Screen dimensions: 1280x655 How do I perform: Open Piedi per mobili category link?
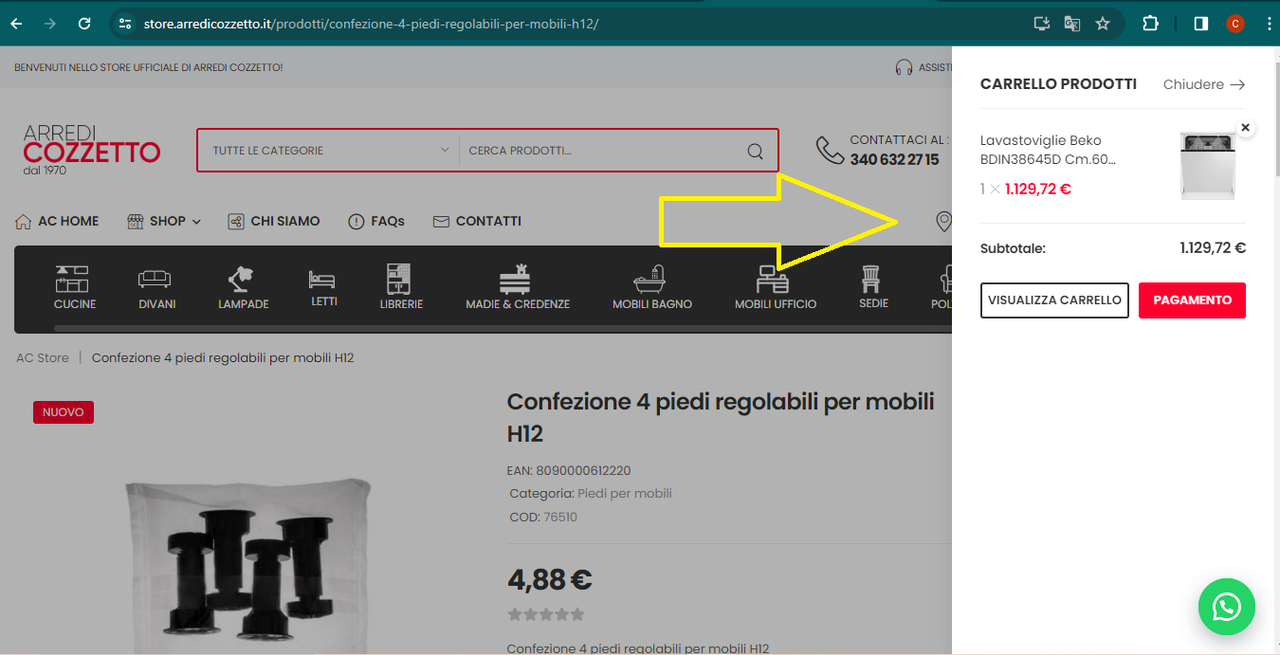pos(625,493)
